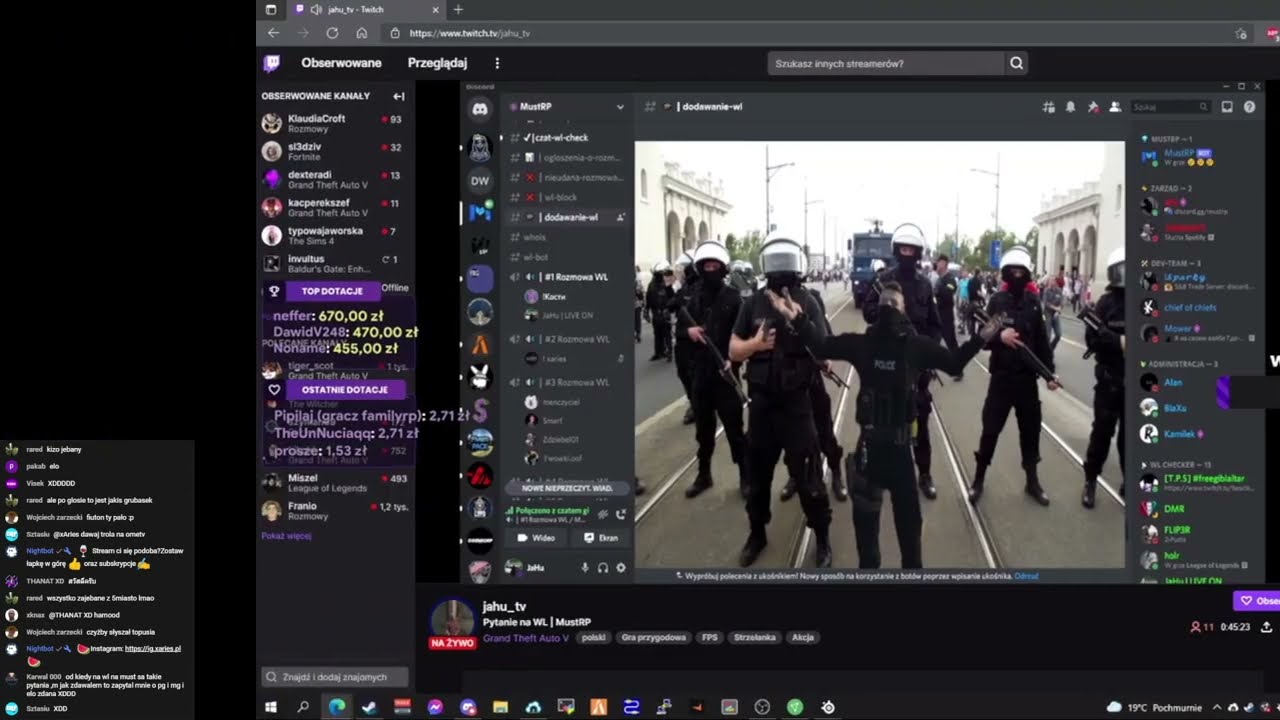Open Discord notification bell settings
Image resolution: width=1280 pixels, height=720 pixels.
coord(1071,107)
